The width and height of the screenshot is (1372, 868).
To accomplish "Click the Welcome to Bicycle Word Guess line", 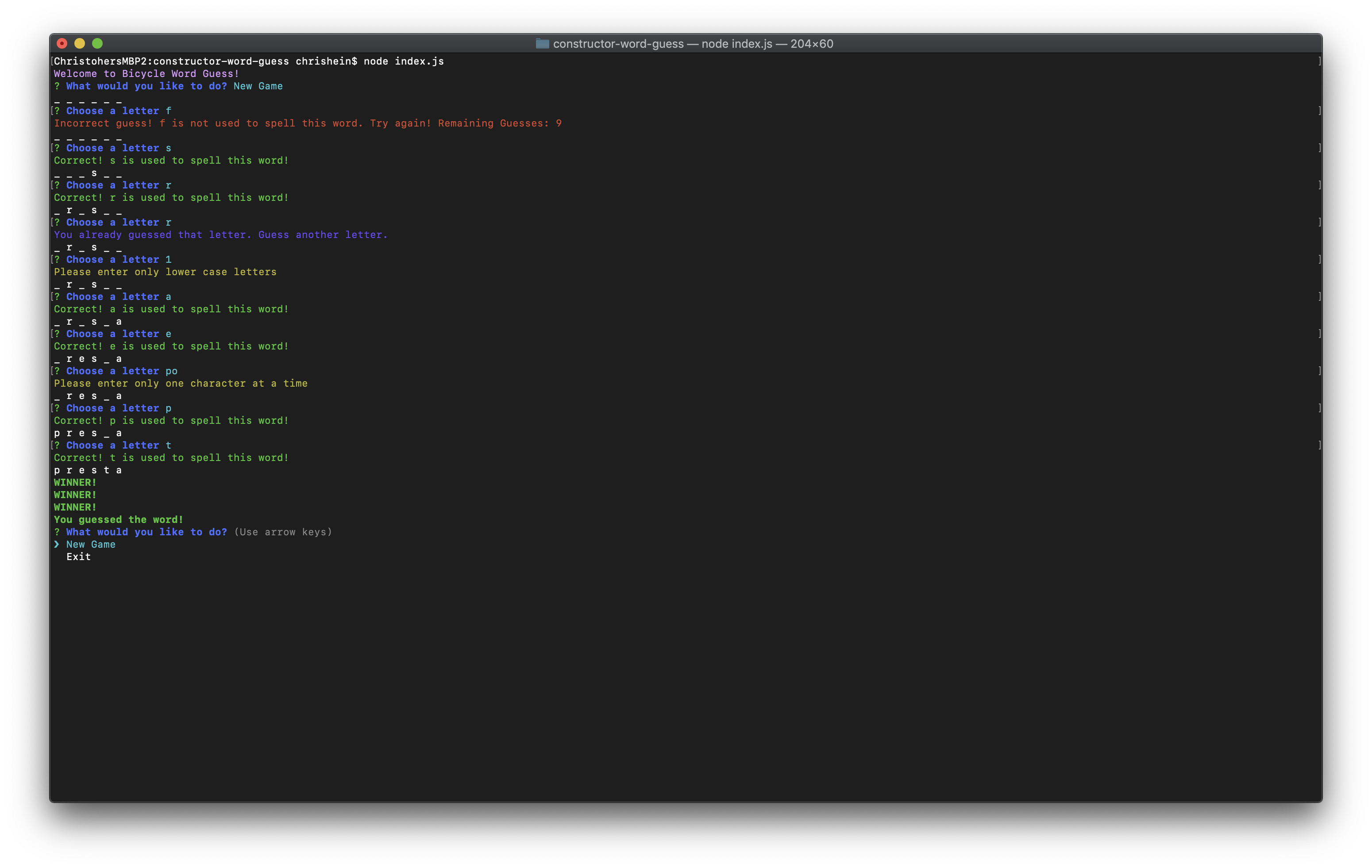I will (x=146, y=74).
